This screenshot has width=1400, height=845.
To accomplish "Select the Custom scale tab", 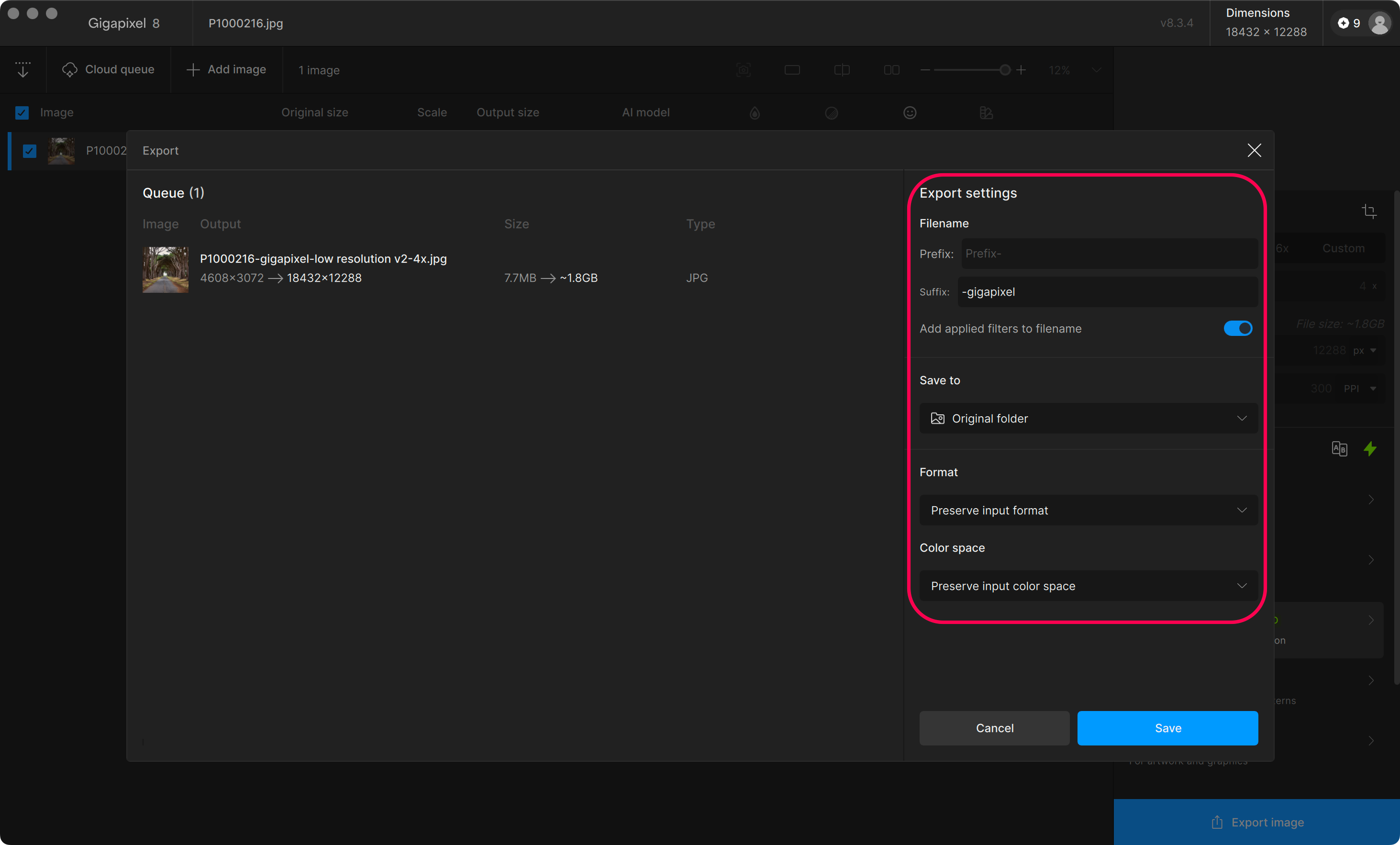I will (1343, 248).
